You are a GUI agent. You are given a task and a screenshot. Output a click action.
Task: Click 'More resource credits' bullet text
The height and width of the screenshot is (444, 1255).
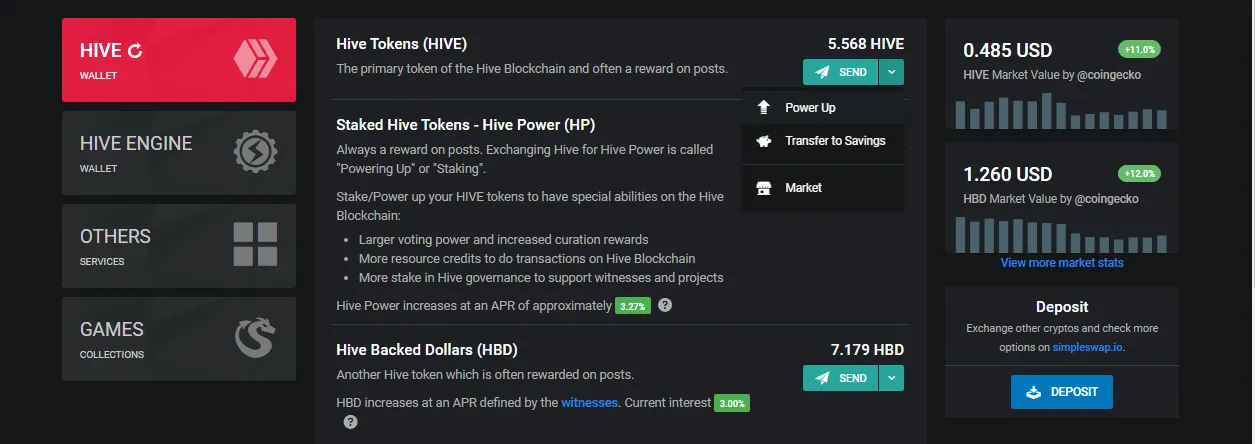[x=526, y=258]
